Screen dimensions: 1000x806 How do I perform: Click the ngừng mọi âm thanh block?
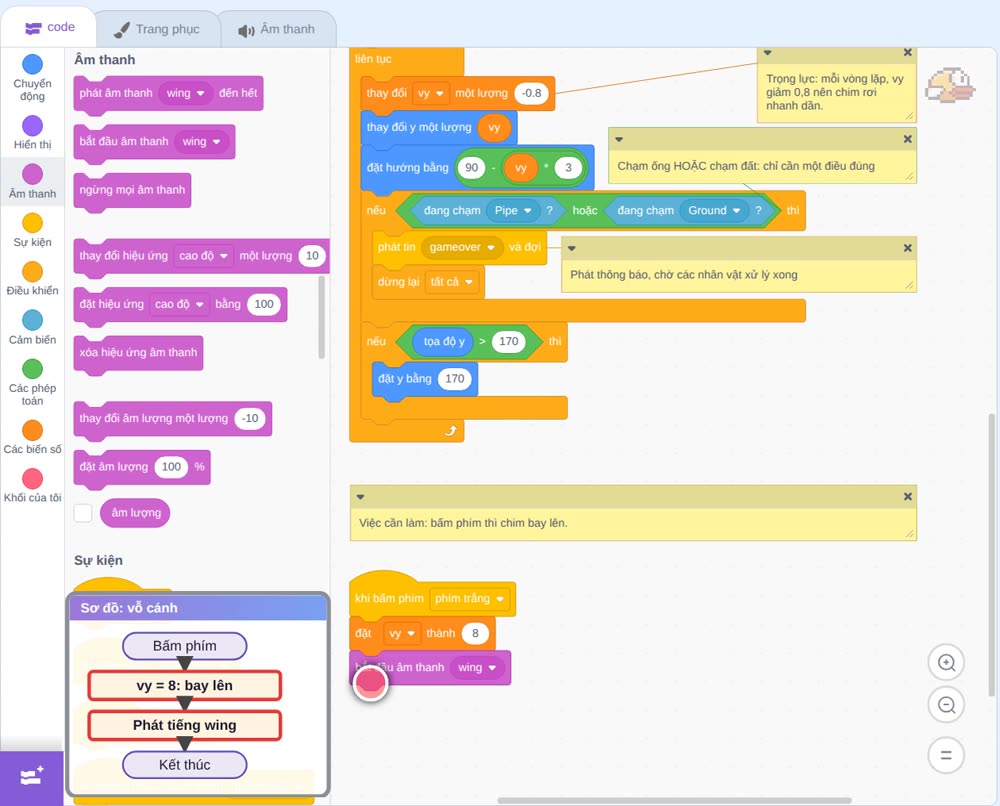132,190
